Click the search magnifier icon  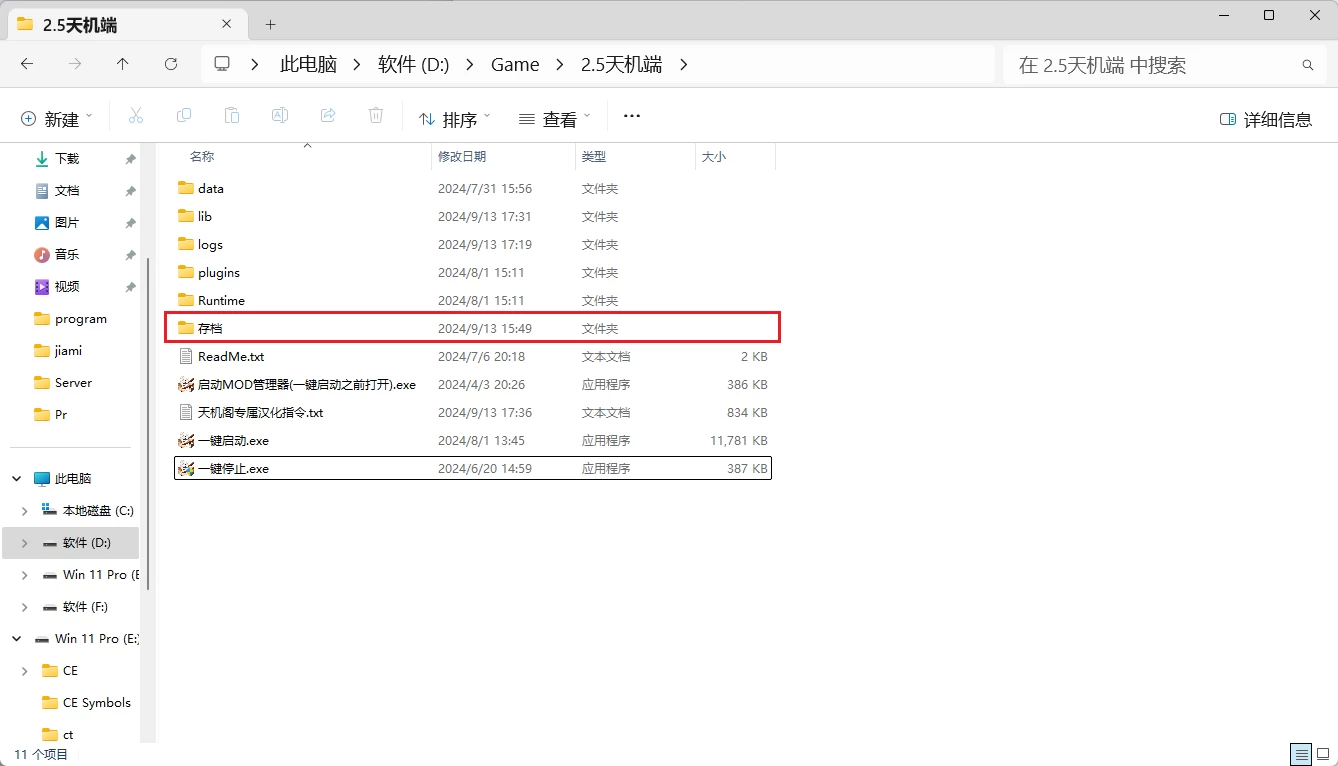(x=1307, y=65)
